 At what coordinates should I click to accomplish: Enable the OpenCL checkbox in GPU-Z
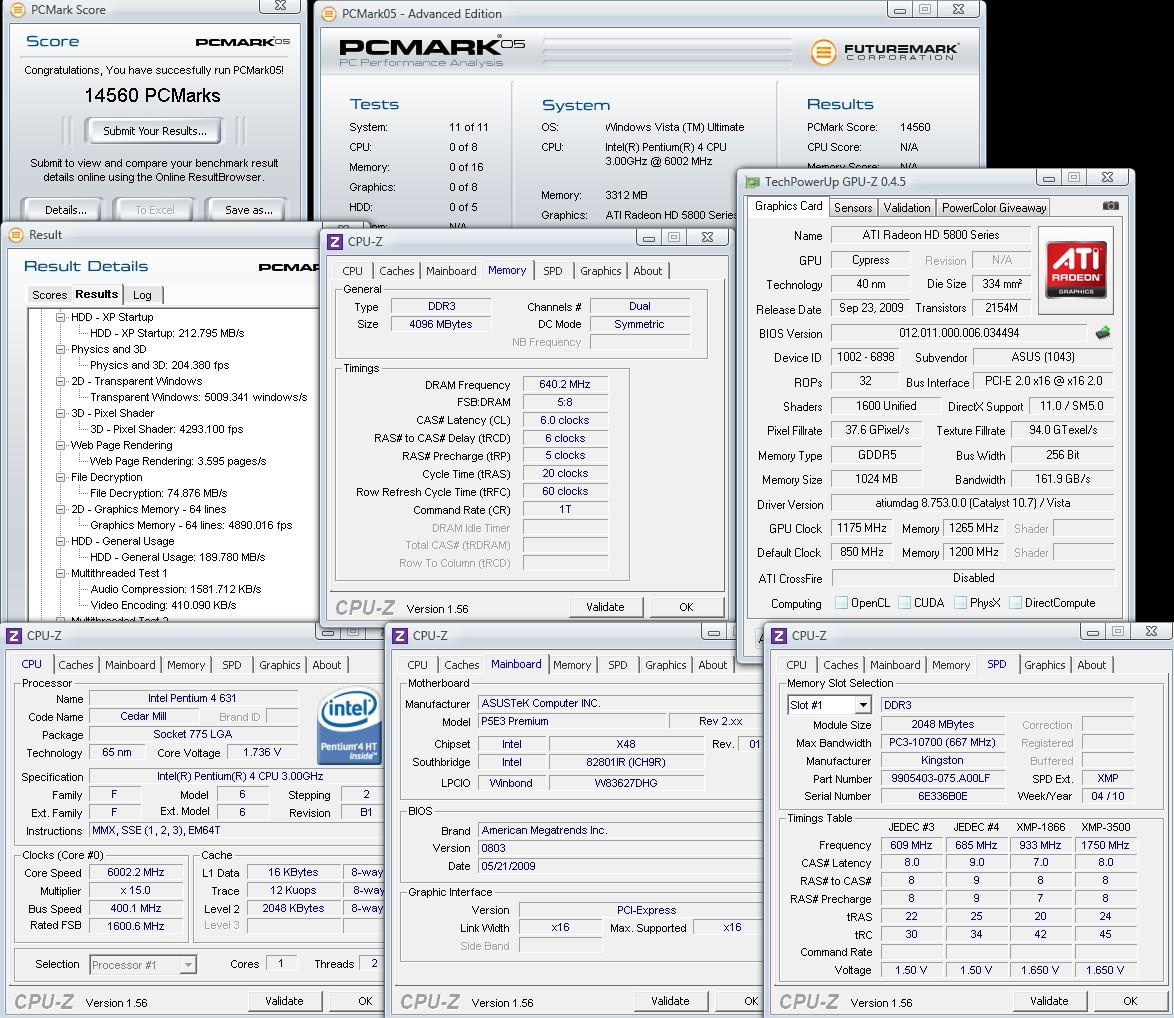coord(841,603)
